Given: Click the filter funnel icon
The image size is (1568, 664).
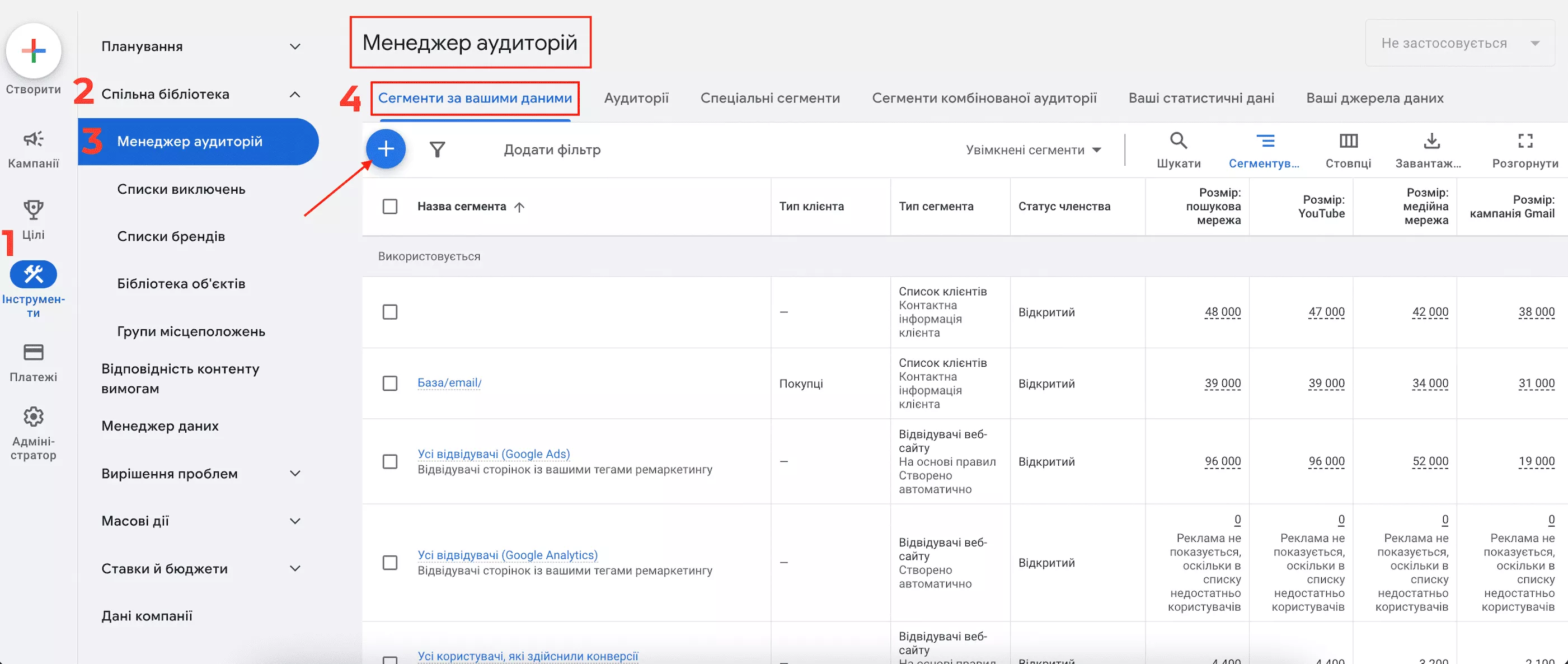Looking at the screenshot, I should coord(437,149).
